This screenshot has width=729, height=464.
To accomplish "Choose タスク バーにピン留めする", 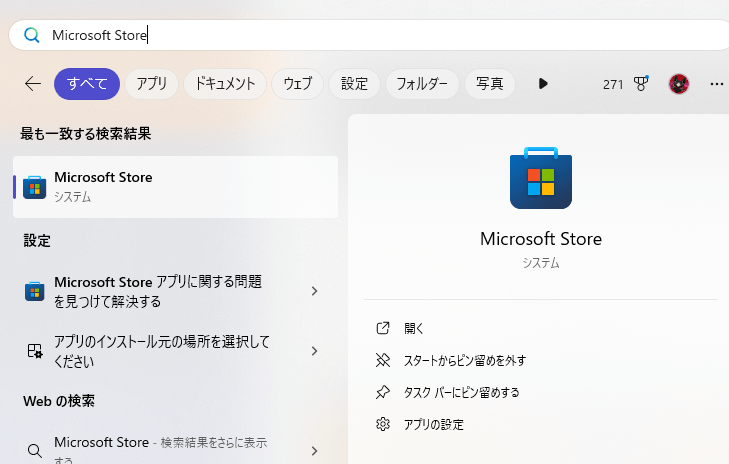I will pos(461,392).
